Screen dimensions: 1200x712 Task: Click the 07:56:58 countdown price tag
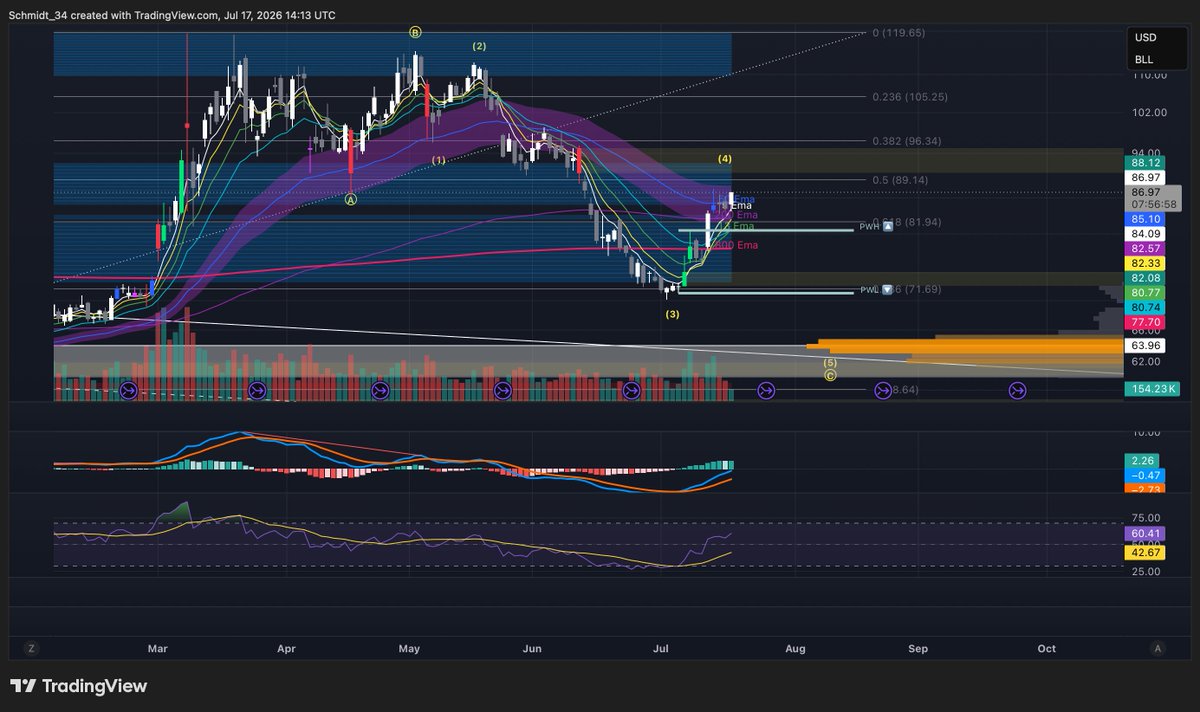click(1153, 204)
